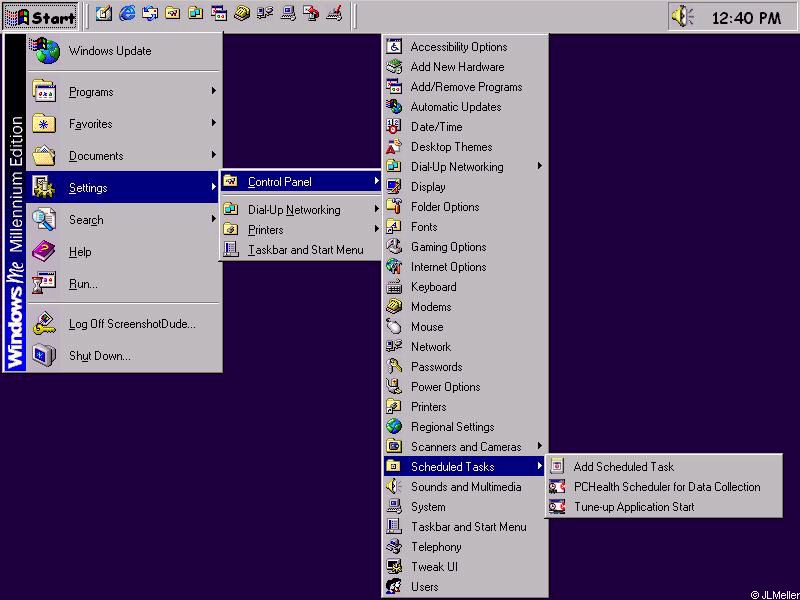This screenshot has width=800, height=600.
Task: Open Folder Options
Action: pos(466,207)
